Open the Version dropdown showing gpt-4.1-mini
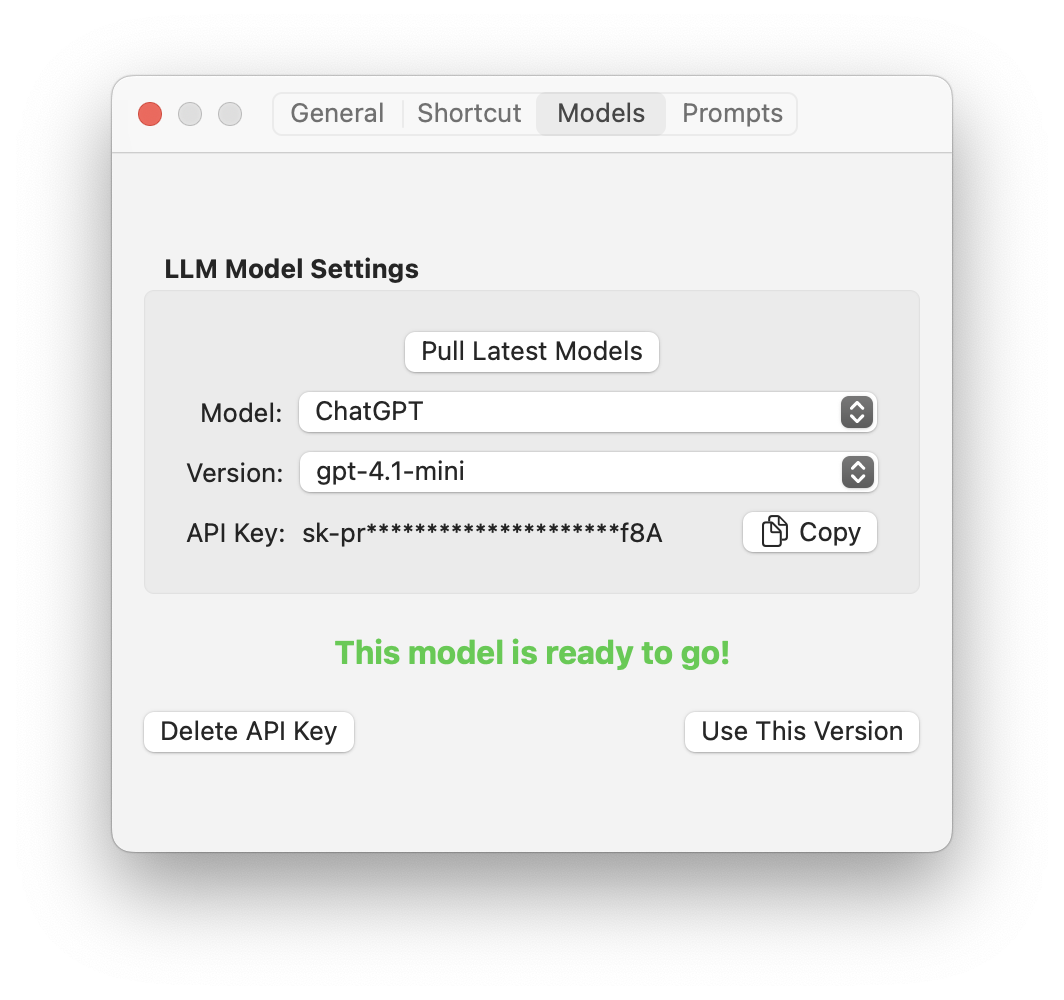Viewport: 1064px width, 1000px height. tap(588, 472)
